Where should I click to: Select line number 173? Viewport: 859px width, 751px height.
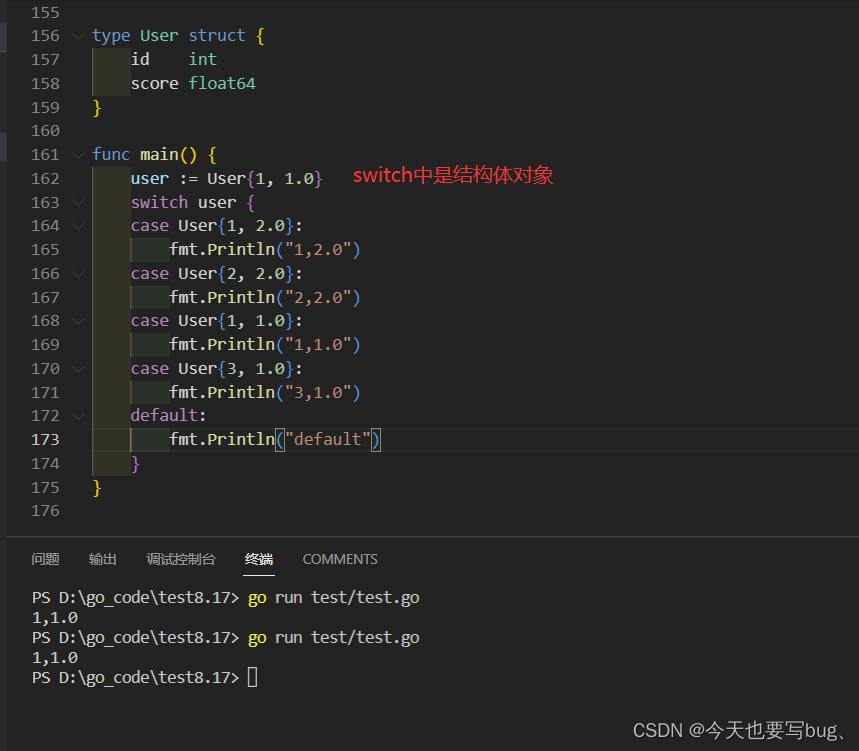[45, 439]
